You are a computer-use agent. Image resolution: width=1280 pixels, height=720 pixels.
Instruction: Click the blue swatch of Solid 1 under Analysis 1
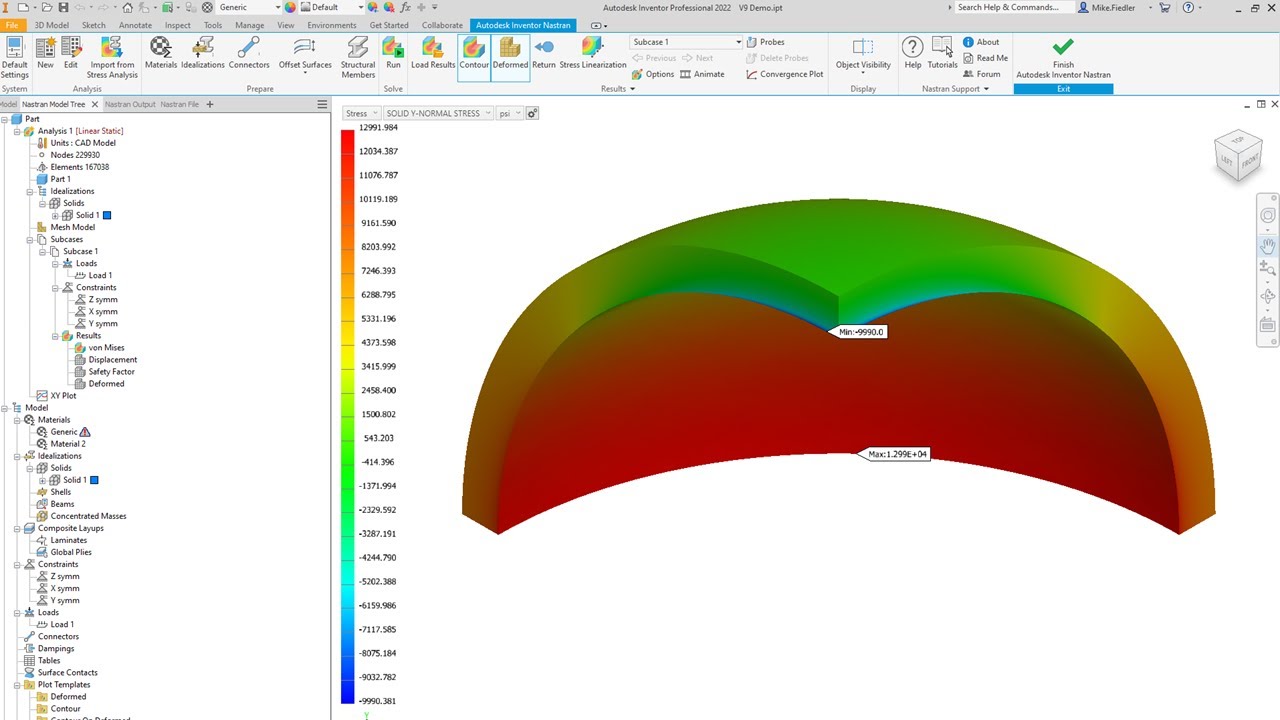point(107,215)
